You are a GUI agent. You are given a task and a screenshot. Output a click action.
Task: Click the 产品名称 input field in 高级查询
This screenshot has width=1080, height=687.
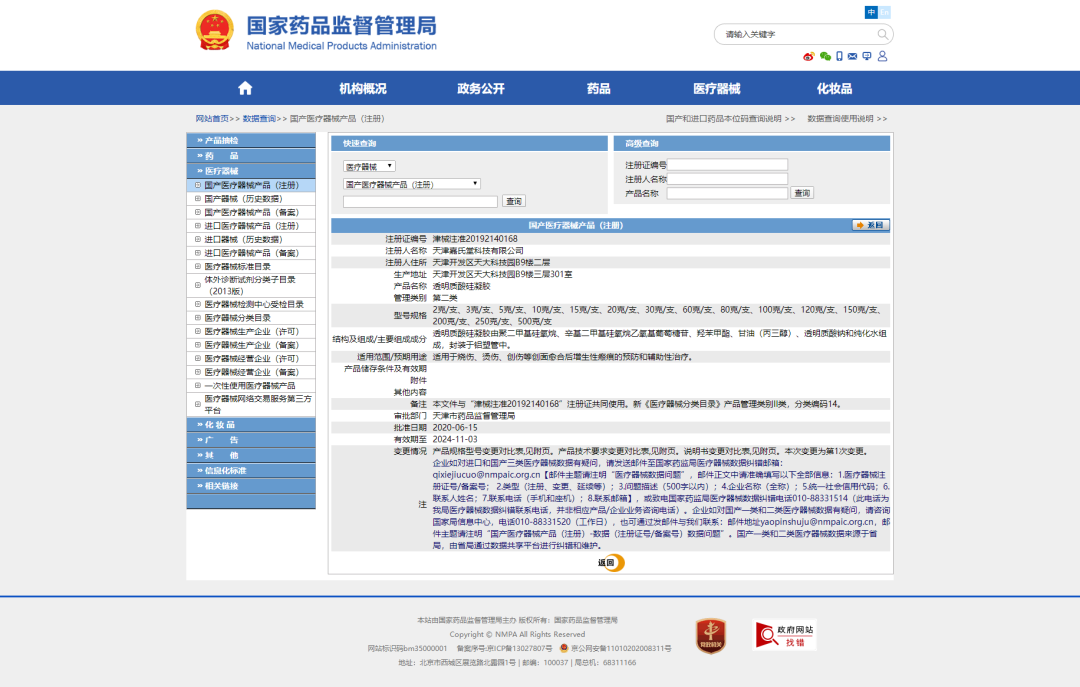727,194
